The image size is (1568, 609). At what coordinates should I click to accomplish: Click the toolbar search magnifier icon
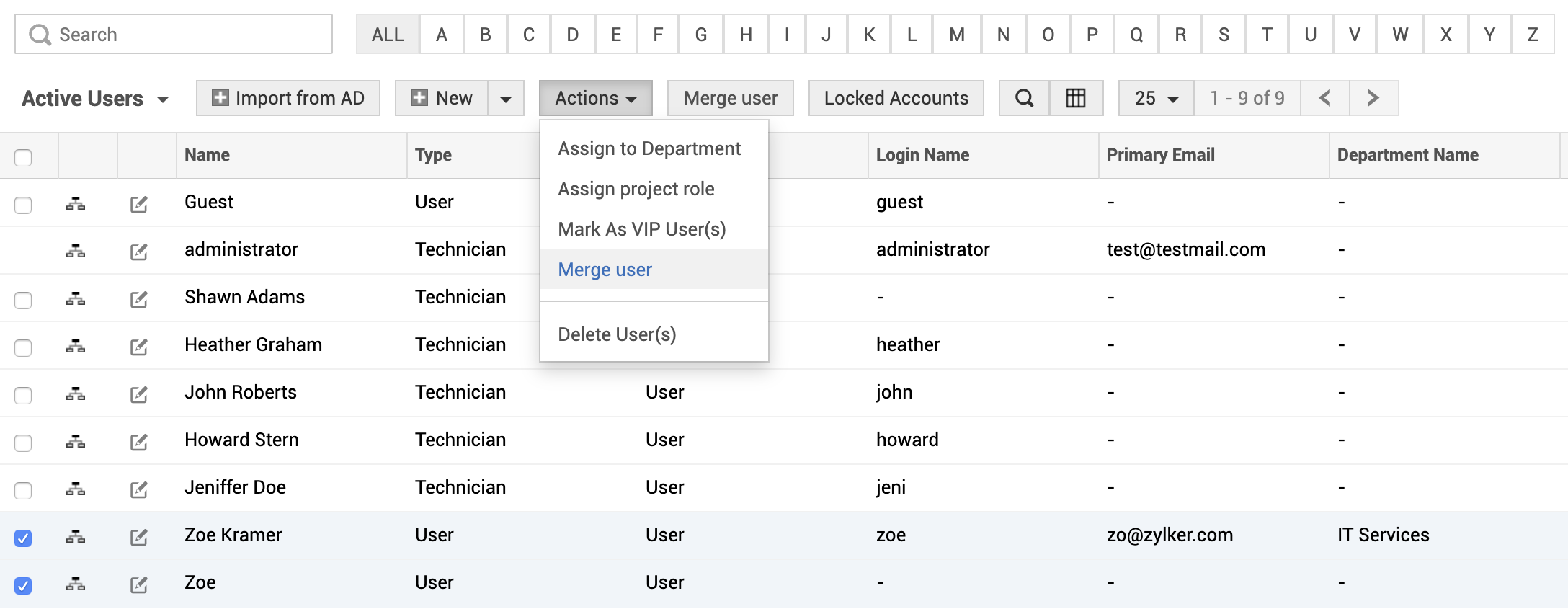[1024, 98]
